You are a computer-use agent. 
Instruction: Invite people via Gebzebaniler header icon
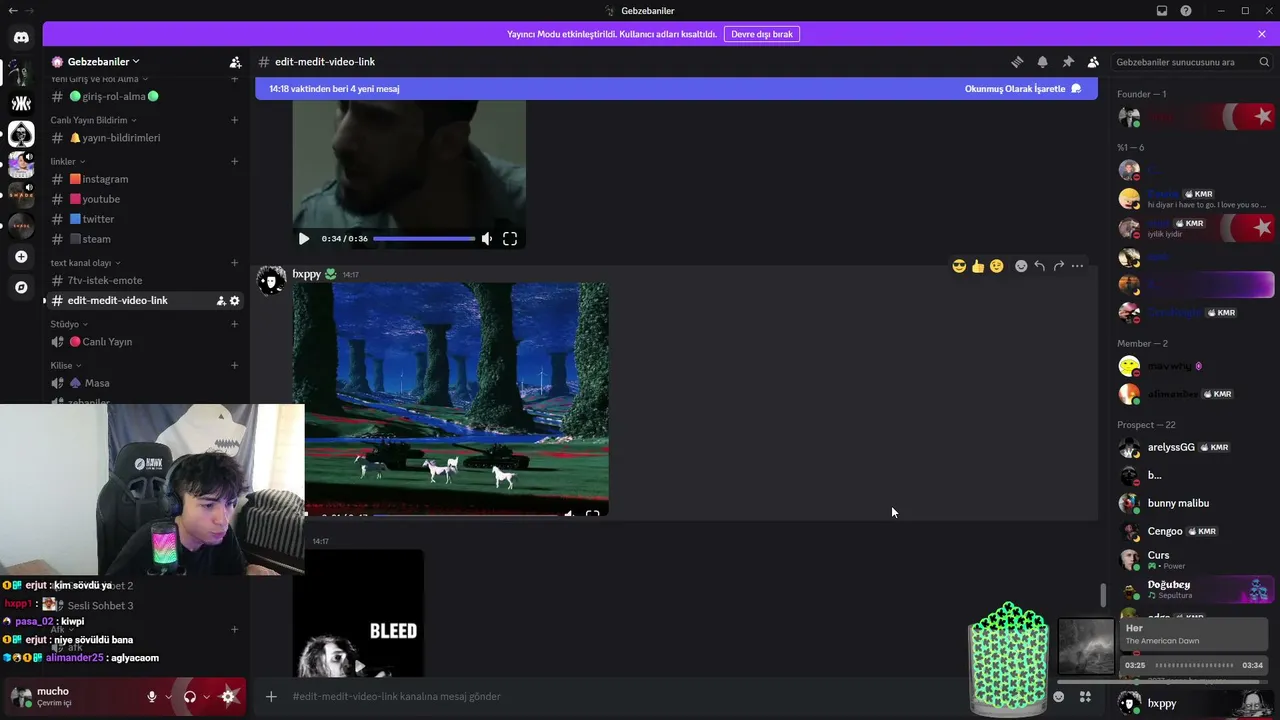(x=235, y=62)
